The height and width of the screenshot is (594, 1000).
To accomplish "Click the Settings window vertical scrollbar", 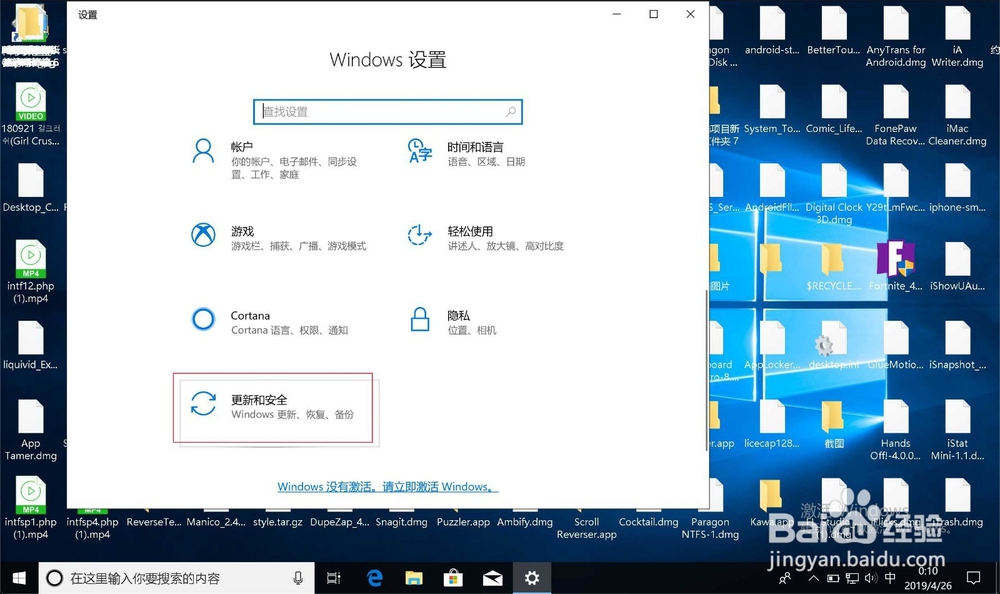I will point(706,370).
